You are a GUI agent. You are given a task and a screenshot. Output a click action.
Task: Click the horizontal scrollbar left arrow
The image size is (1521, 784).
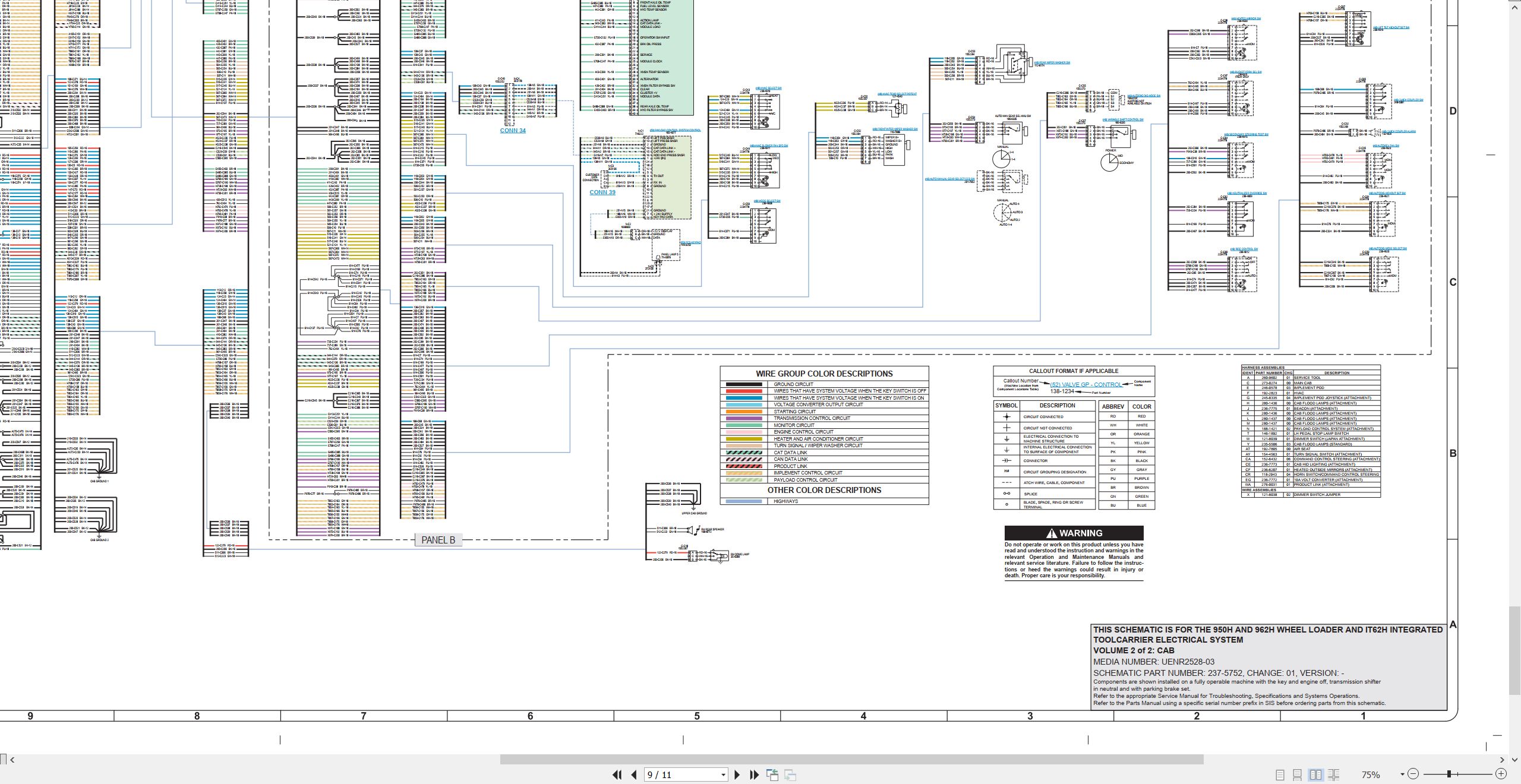pos(12,760)
